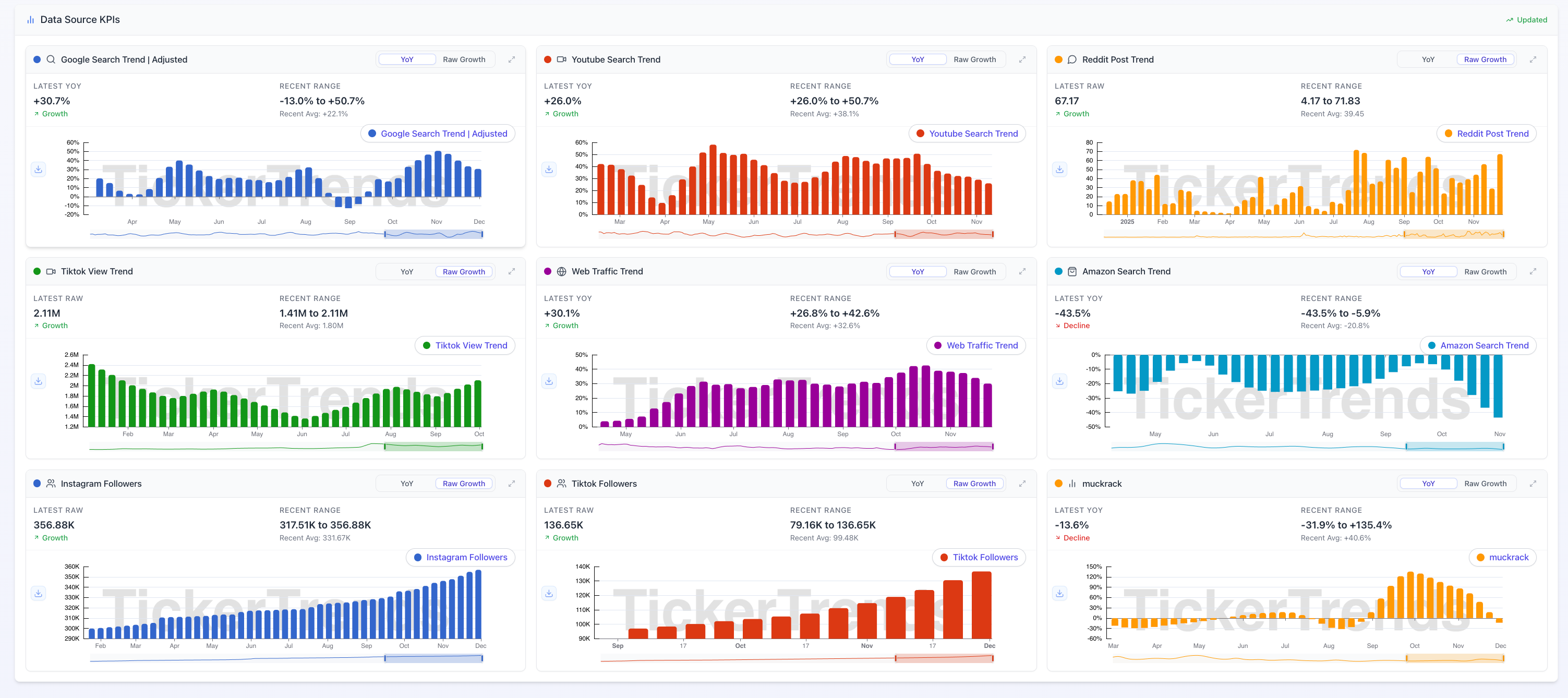The height and width of the screenshot is (698, 1568).
Task: Open fullscreen for Amazon Search Trend
Action: click(x=1533, y=271)
